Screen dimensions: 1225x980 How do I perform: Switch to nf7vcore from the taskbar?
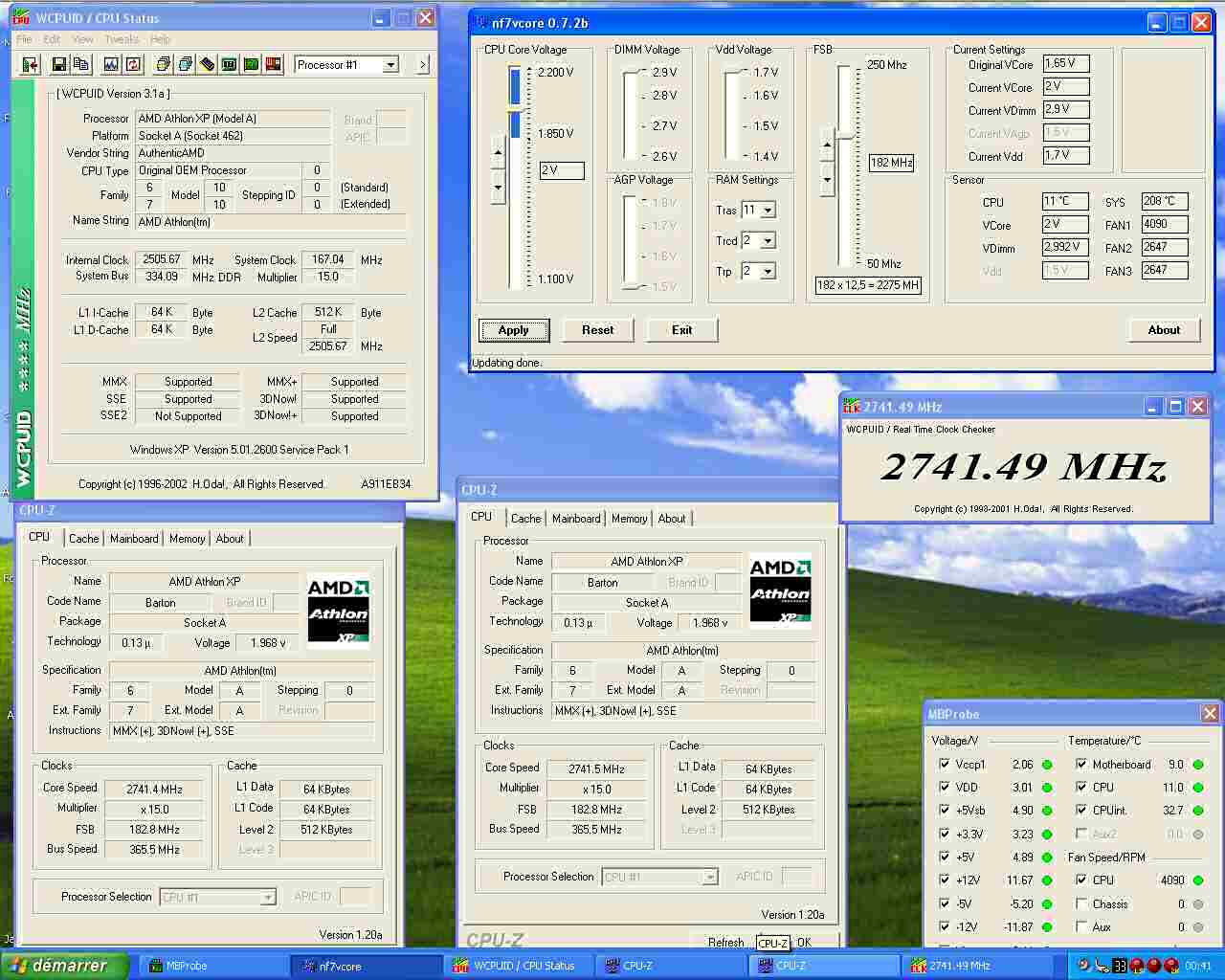tap(367, 966)
